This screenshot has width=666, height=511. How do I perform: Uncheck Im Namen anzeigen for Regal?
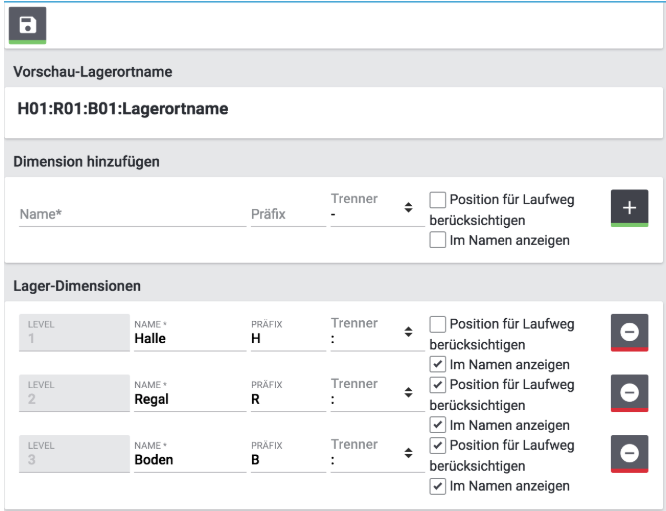[437, 425]
